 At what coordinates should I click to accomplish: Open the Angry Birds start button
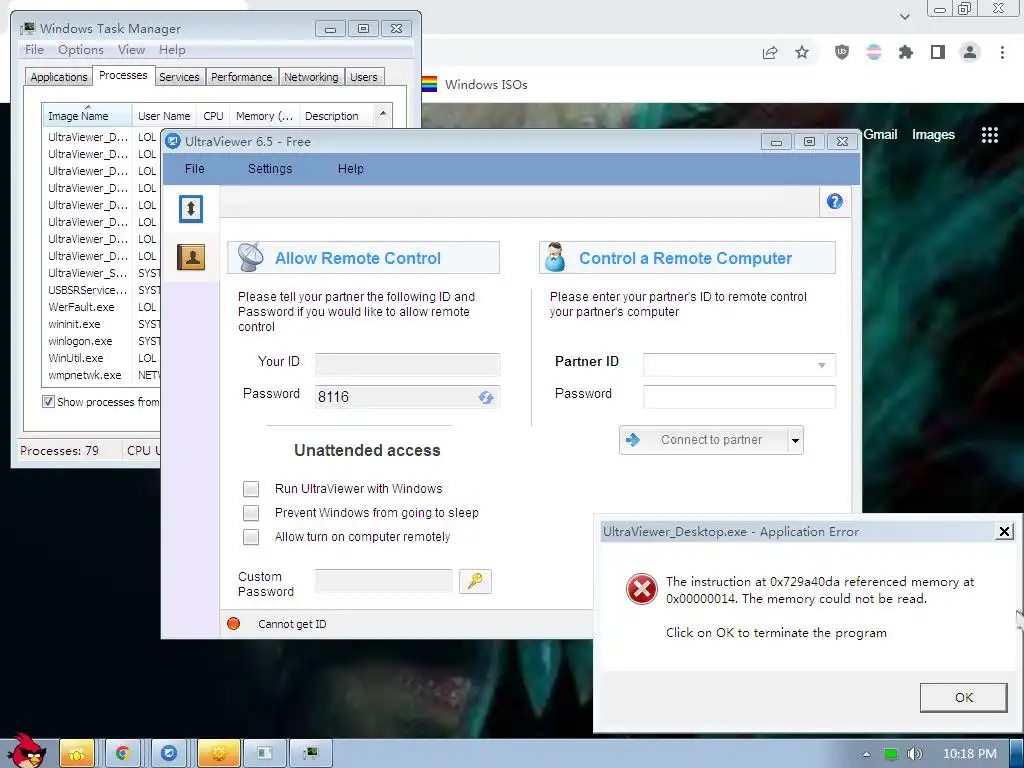(x=26, y=751)
